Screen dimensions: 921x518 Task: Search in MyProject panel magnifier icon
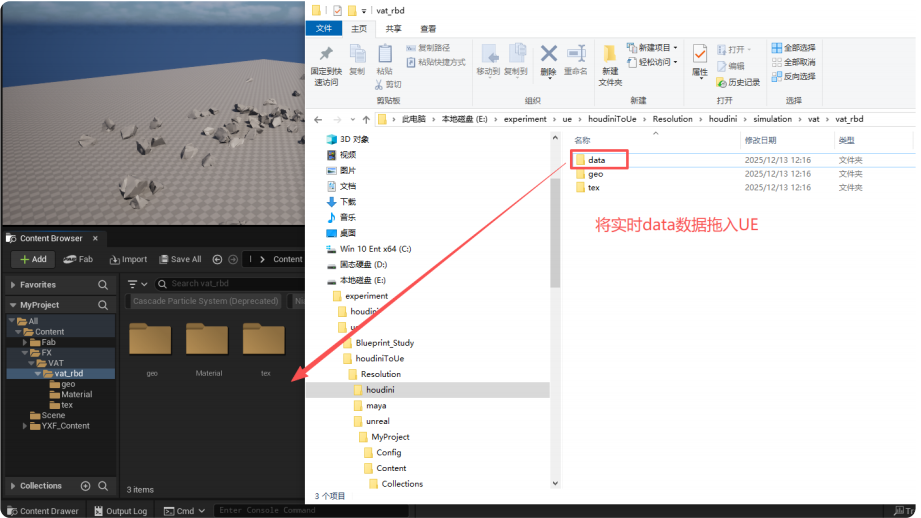point(103,305)
